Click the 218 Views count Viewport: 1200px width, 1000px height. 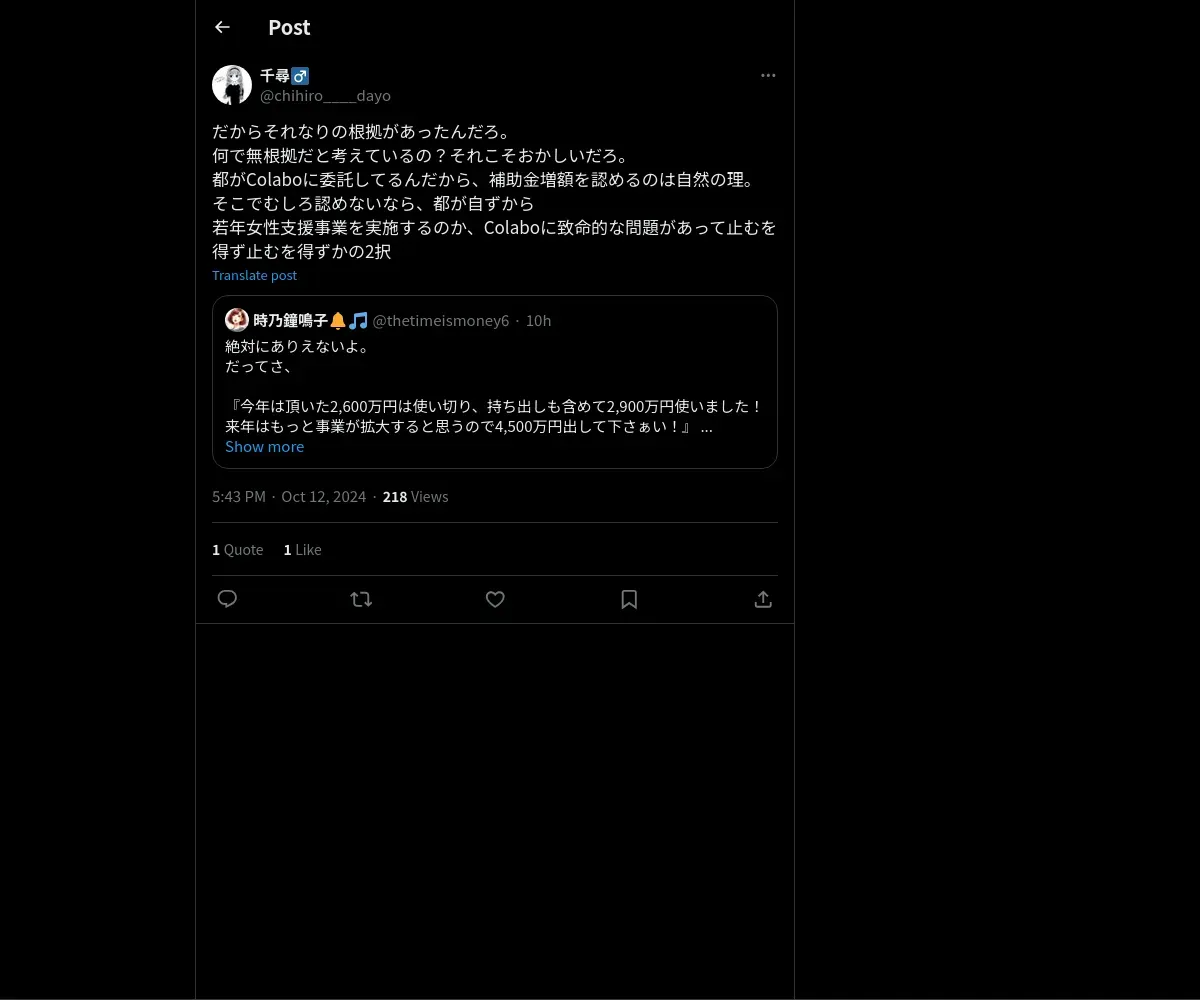[416, 496]
